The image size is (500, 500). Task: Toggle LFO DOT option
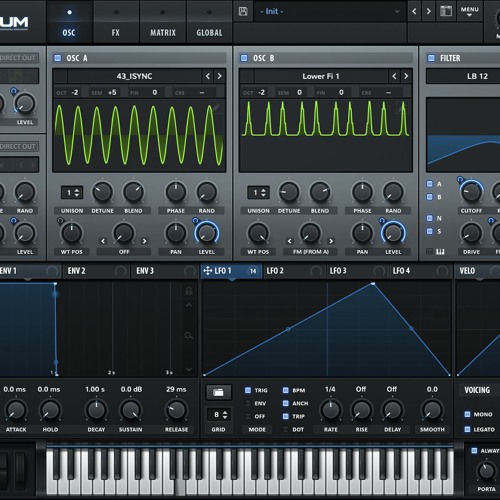[286, 429]
